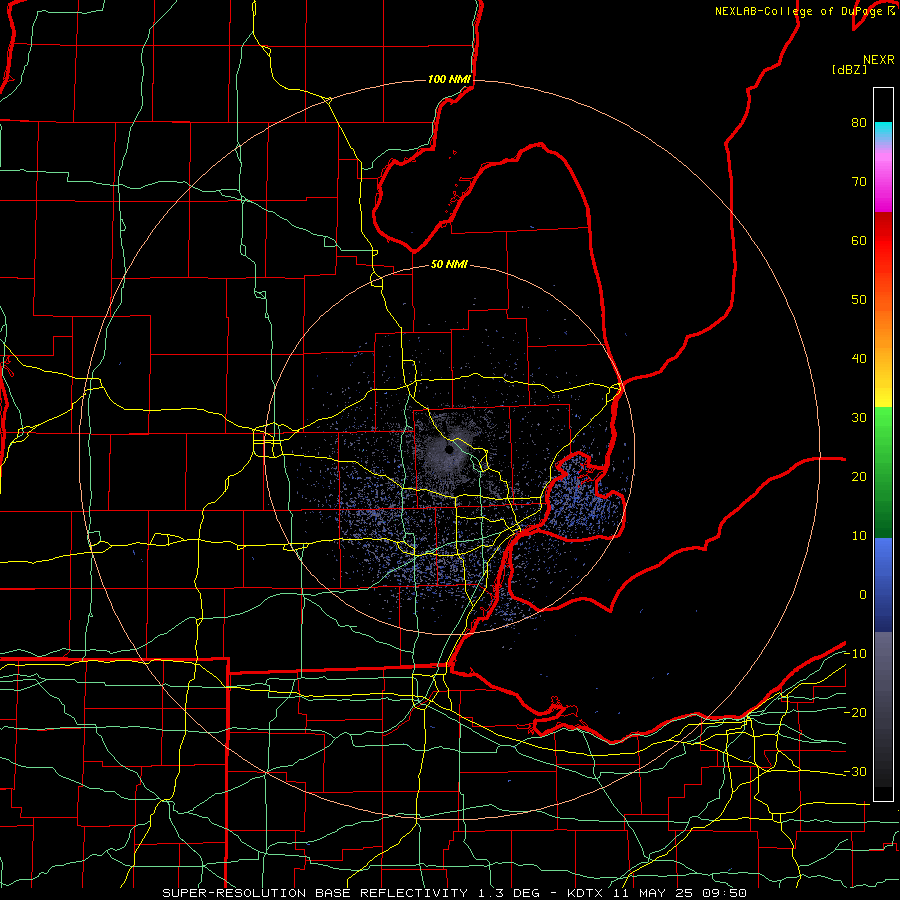
Task: Click the [dBZ] unit label
Action: coord(850,69)
